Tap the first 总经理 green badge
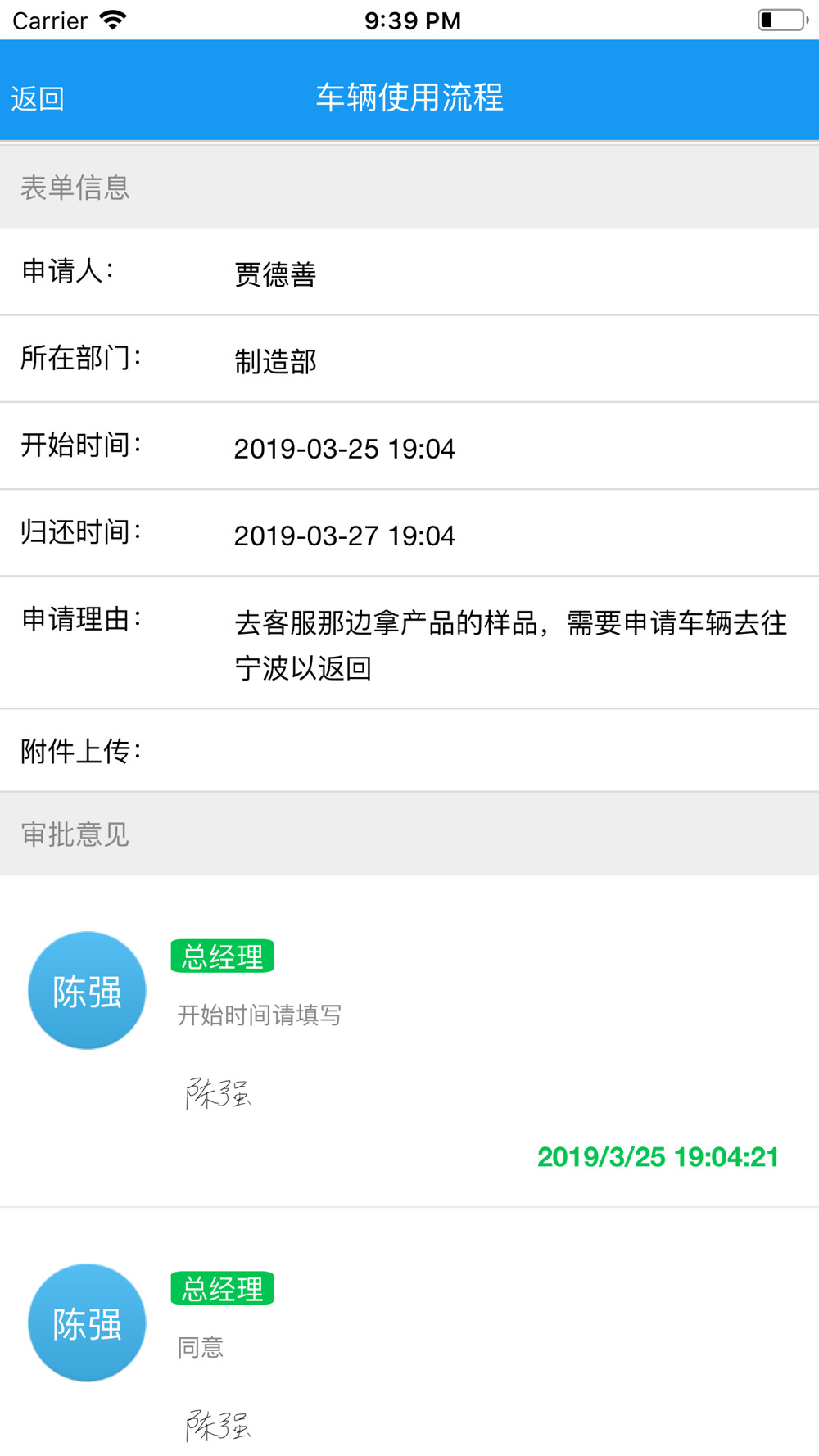819x1456 pixels. 222,956
